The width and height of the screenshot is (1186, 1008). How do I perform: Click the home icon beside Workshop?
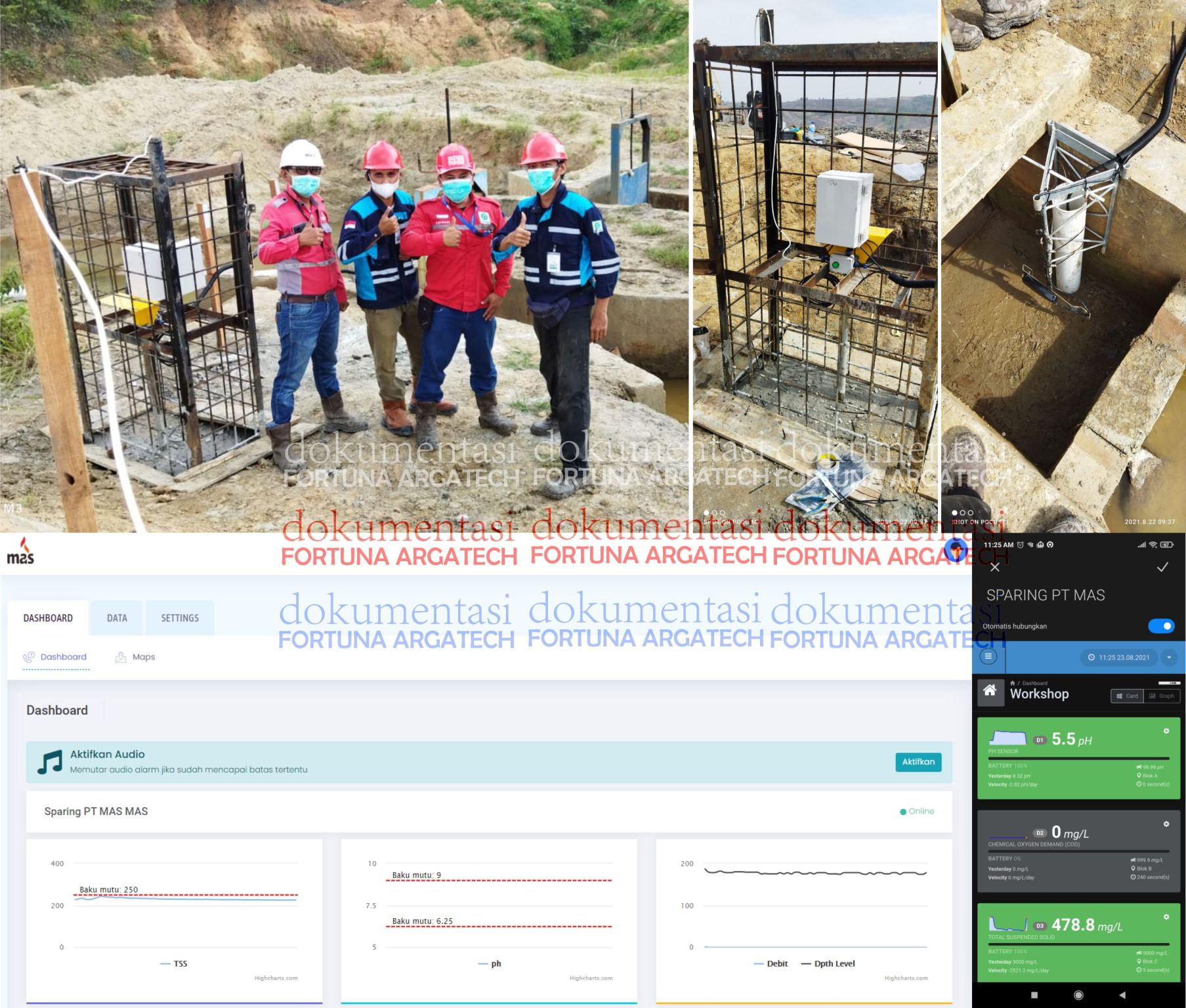pyautogui.click(x=990, y=692)
